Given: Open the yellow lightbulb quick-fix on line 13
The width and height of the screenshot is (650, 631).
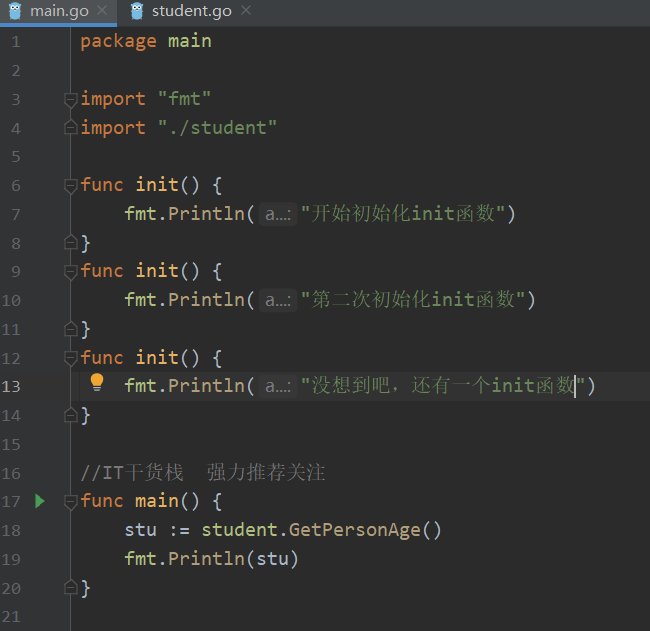Looking at the screenshot, I should pos(97,383).
